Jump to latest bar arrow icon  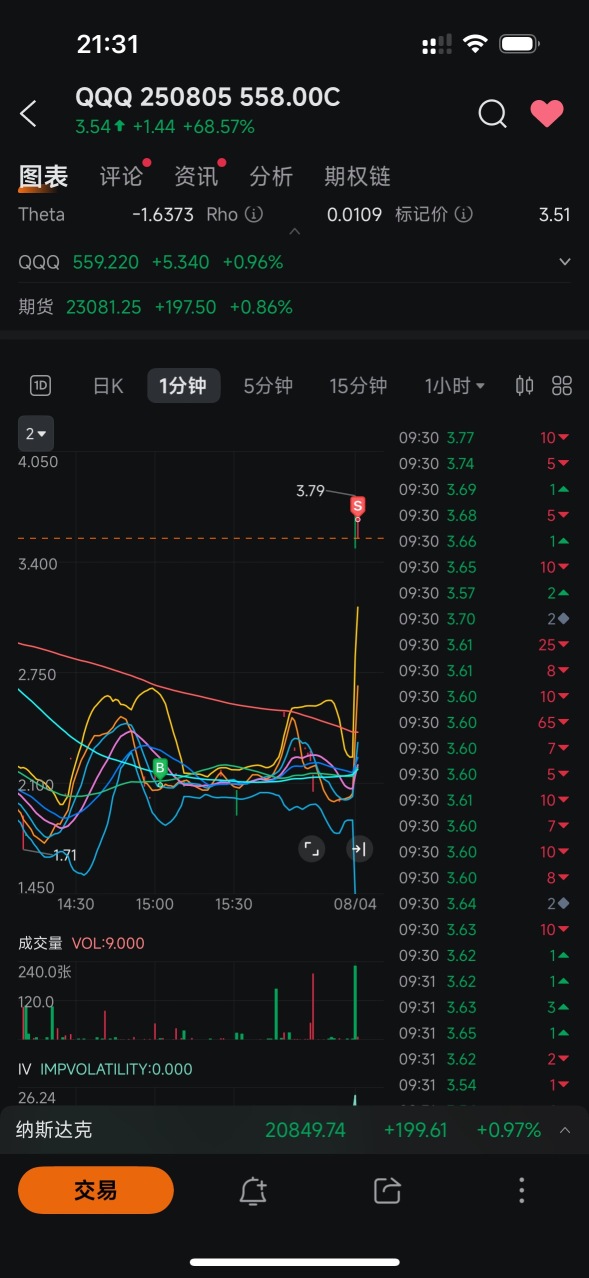358,849
